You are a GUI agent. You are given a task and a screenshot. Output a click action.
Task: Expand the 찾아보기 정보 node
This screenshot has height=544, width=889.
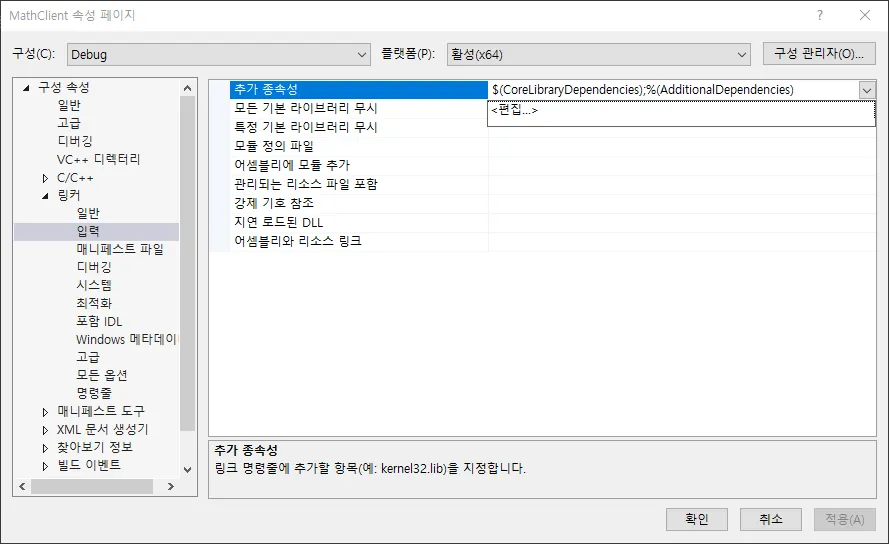[x=45, y=448]
